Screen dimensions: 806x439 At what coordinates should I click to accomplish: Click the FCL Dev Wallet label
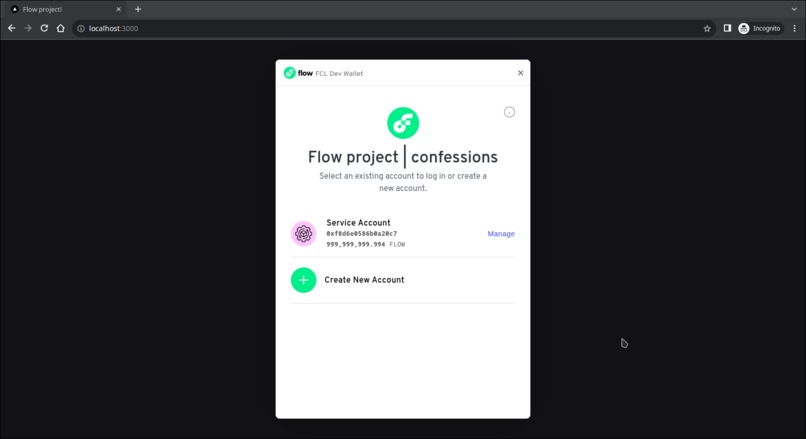point(339,74)
